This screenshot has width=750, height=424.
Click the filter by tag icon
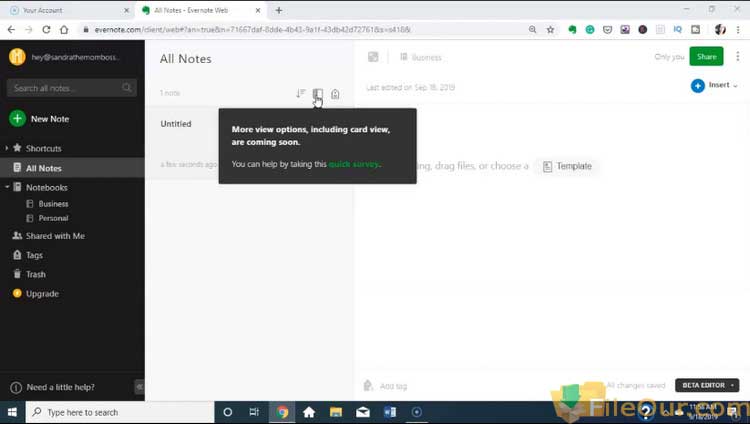pos(335,94)
